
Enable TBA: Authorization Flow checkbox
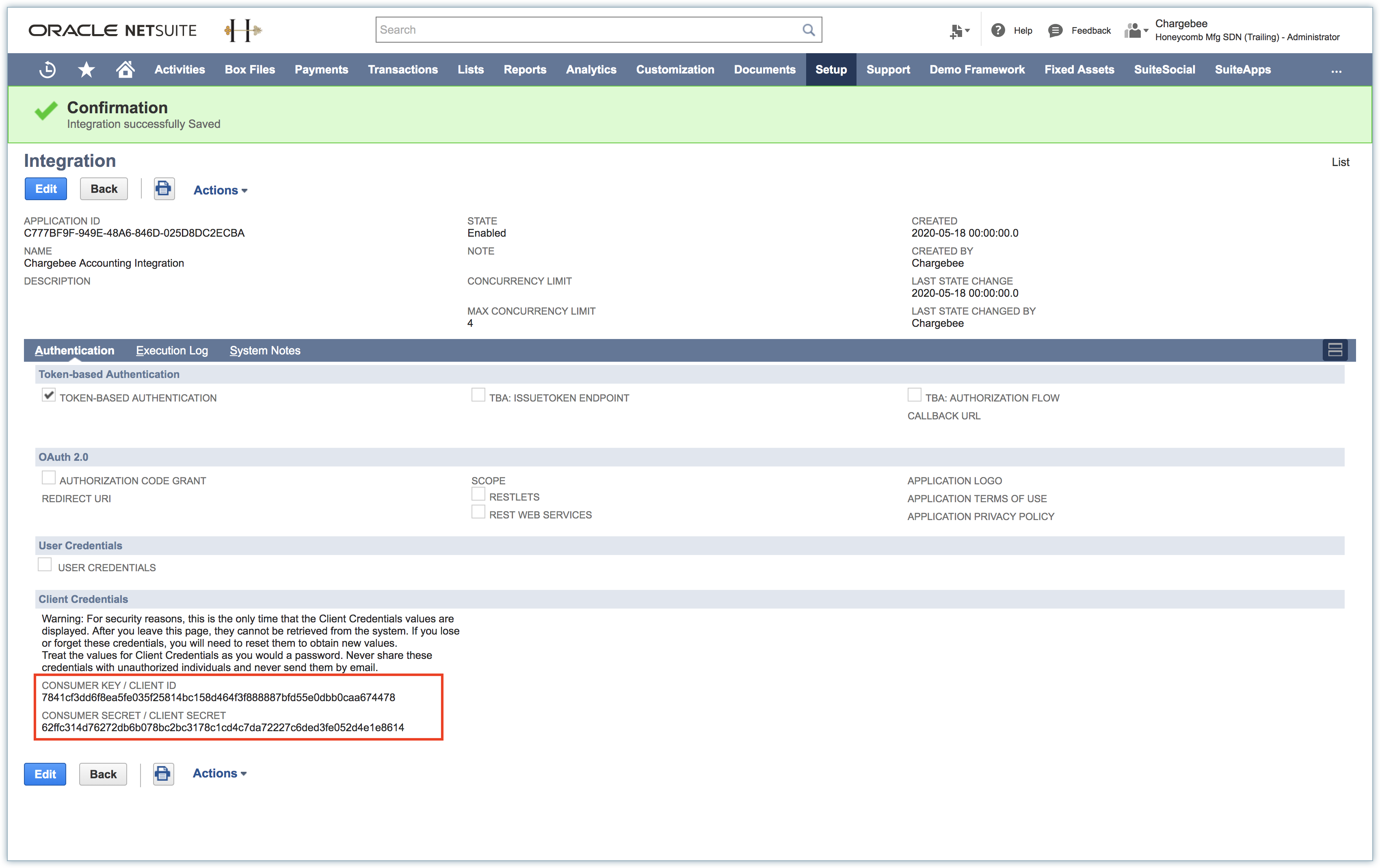(x=914, y=395)
